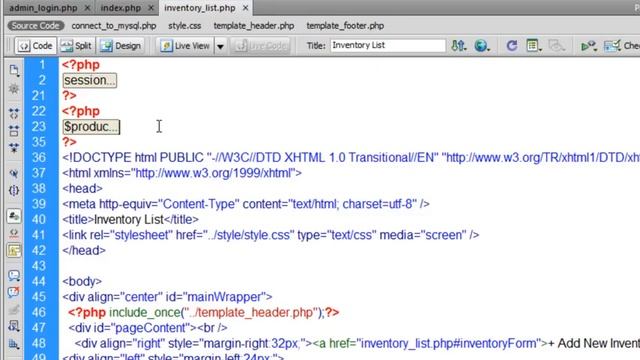Image resolution: width=640 pixels, height=360 pixels.
Task: Switch to index.php tab
Action: (x=120, y=8)
